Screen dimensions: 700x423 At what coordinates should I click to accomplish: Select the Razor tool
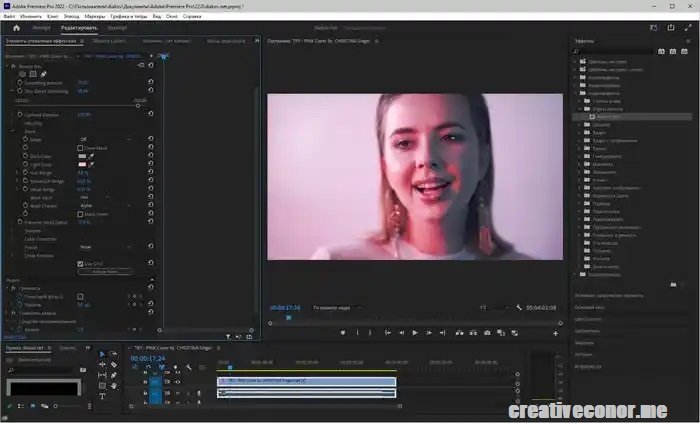pos(114,365)
